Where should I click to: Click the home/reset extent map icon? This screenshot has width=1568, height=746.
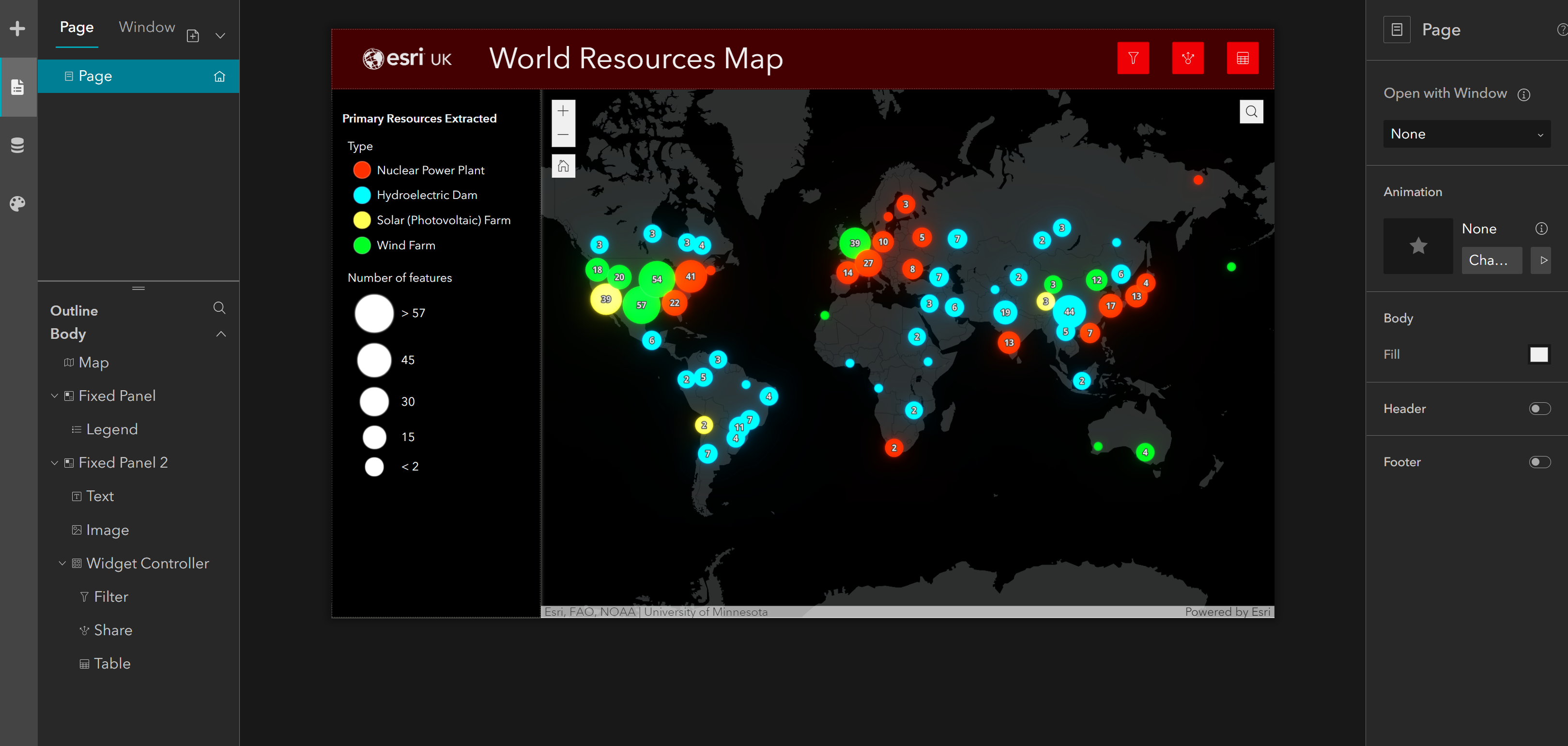(x=562, y=167)
